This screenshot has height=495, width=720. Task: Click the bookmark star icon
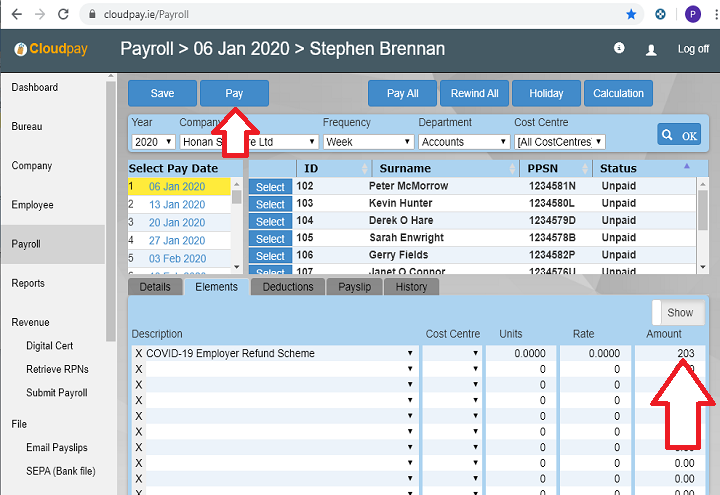point(631,15)
